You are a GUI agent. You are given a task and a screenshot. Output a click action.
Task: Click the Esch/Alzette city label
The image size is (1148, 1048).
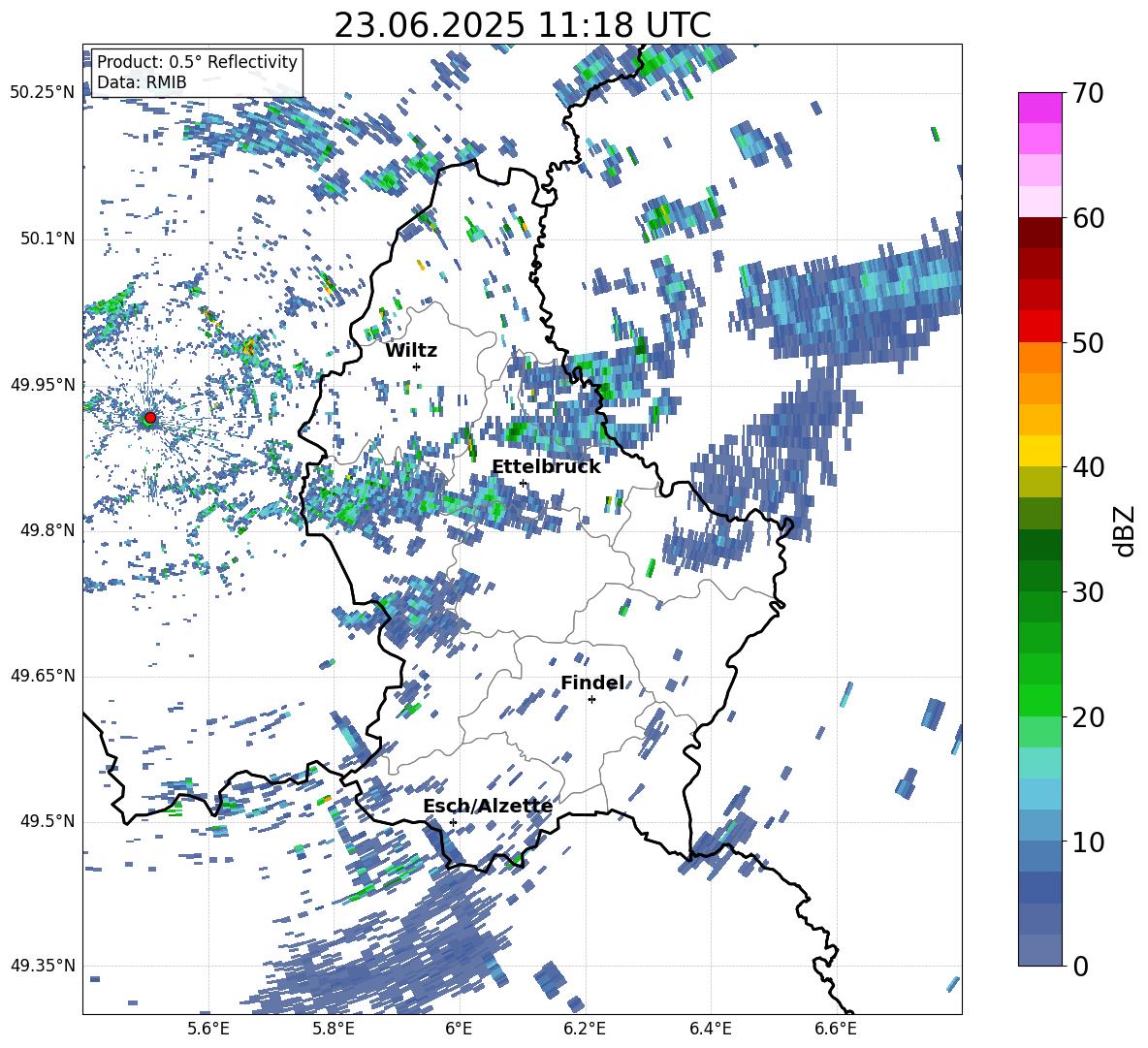click(x=488, y=806)
